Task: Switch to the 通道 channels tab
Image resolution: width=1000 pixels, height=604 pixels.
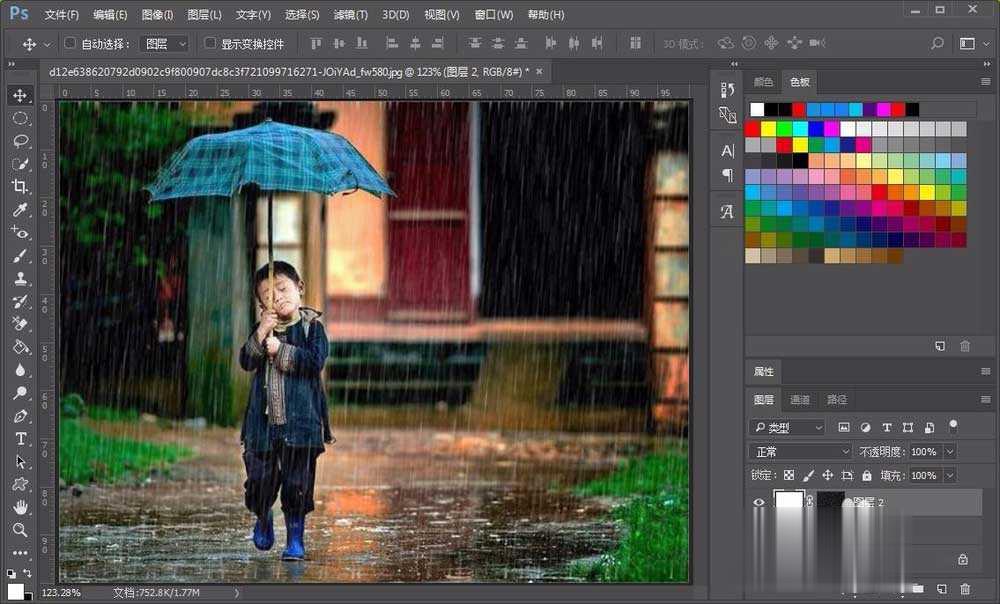Action: (x=800, y=399)
